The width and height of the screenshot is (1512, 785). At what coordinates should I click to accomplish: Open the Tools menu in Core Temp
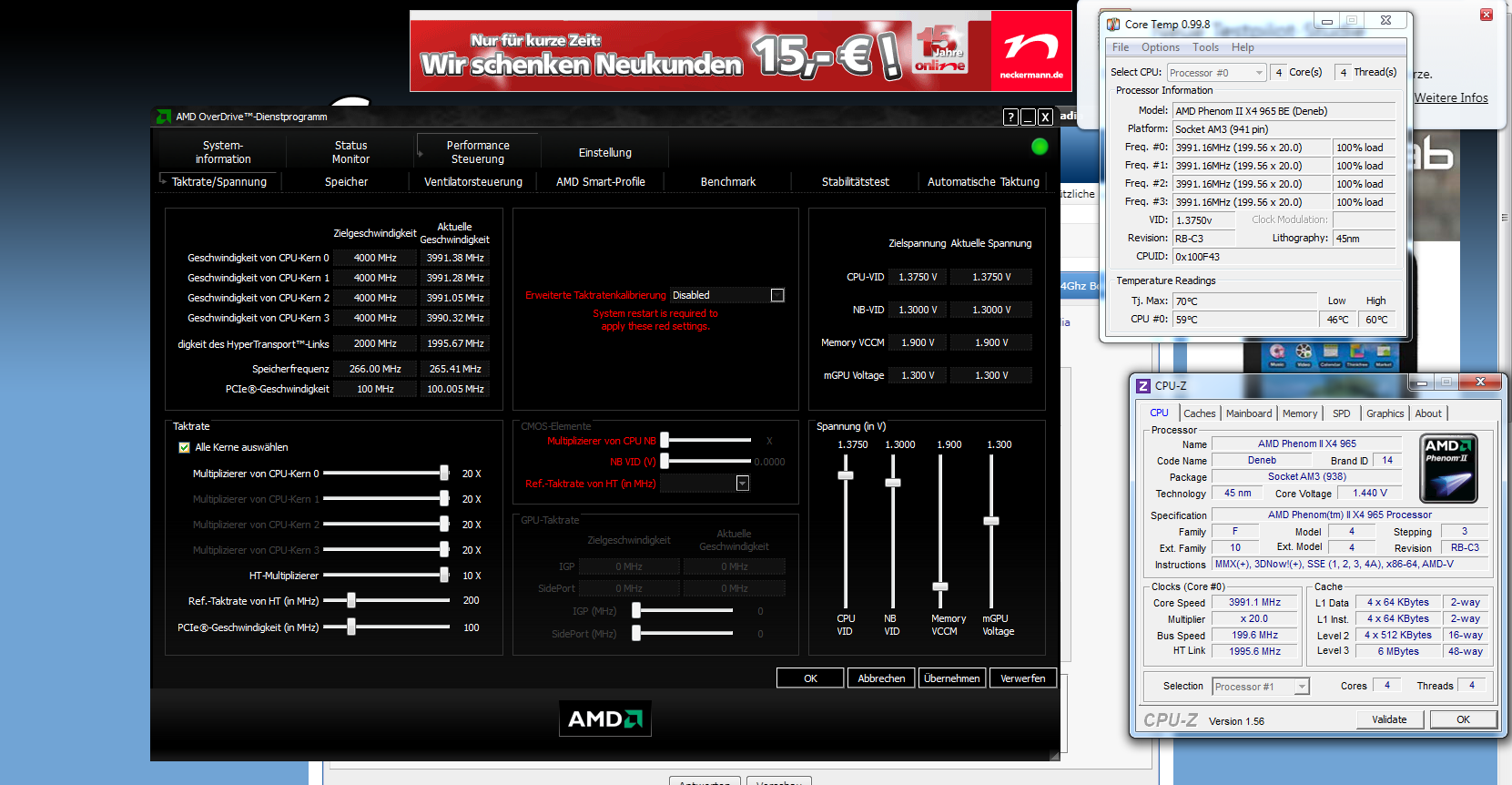click(1205, 47)
